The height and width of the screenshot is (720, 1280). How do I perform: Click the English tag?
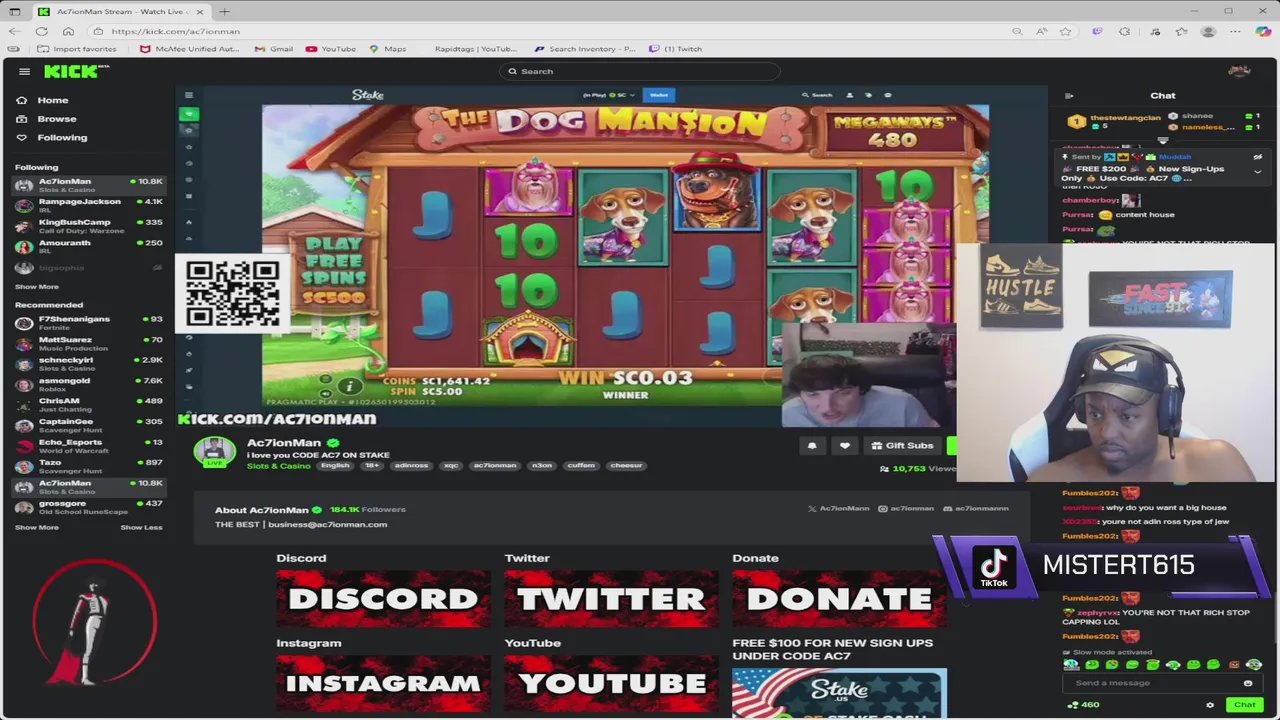click(x=335, y=466)
